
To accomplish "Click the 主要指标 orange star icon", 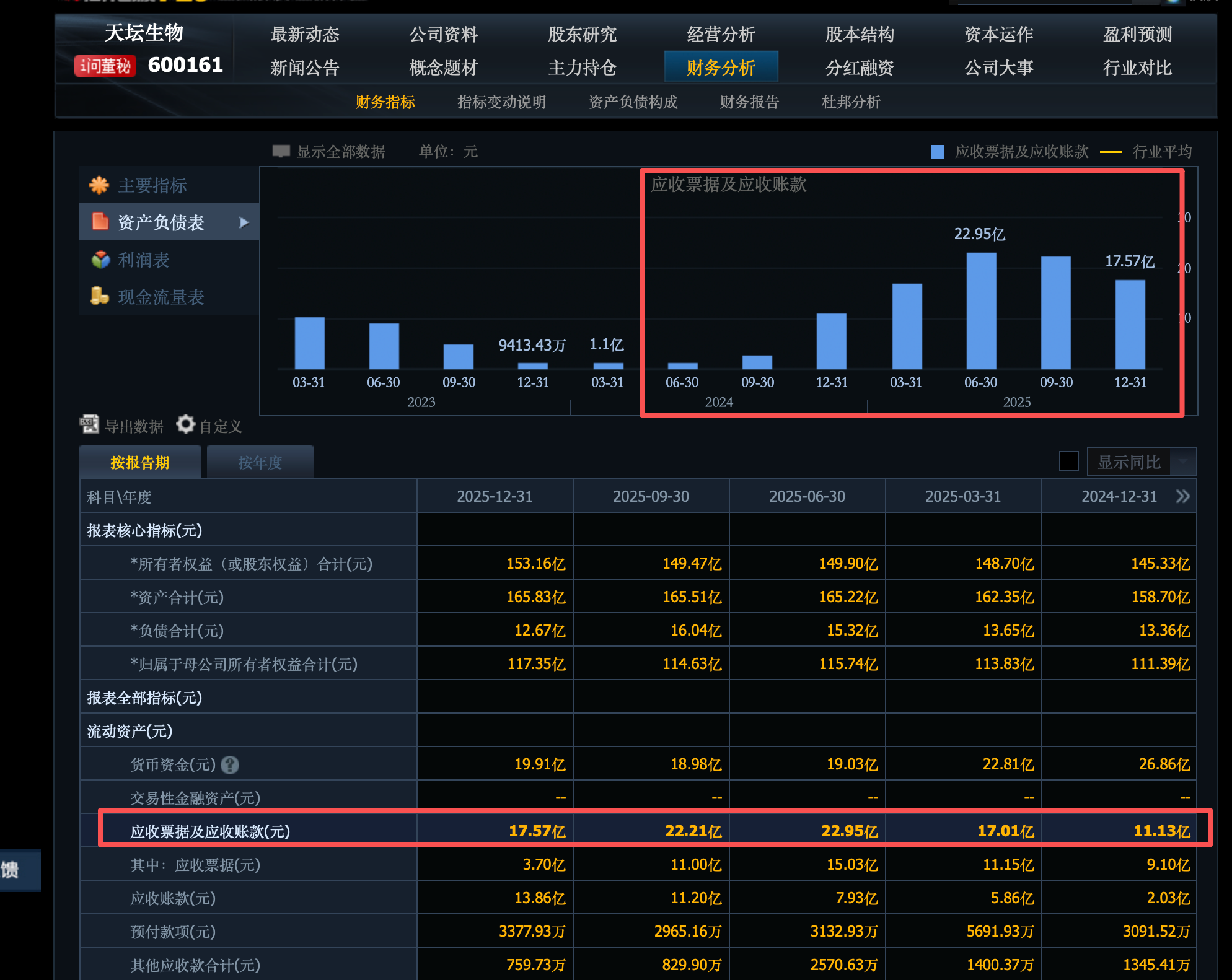I will point(99,185).
